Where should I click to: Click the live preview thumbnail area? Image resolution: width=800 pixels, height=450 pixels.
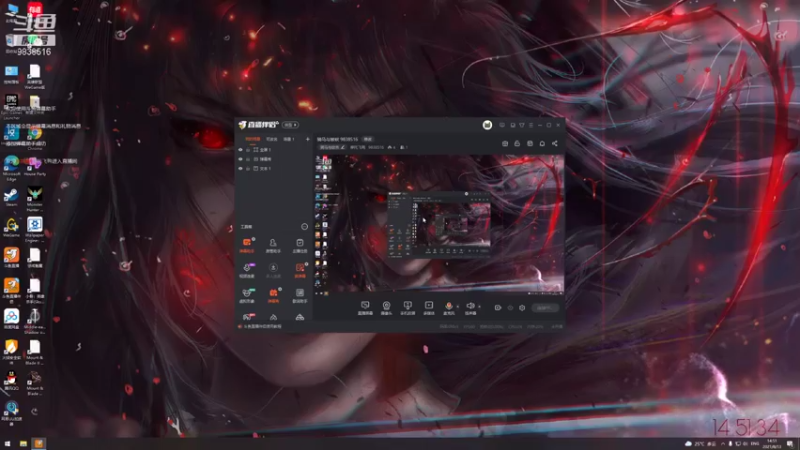[439, 225]
